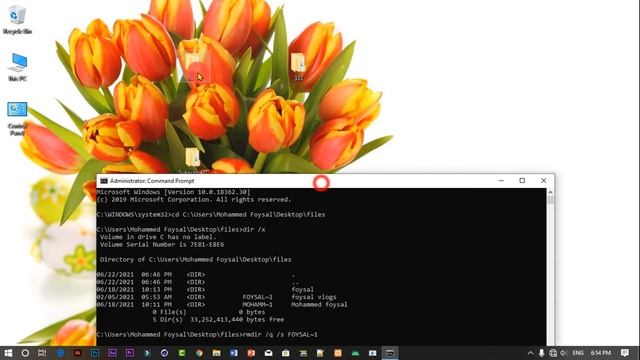
Task: Launch Adobe Premiere Pro from the taskbar
Action: [130, 353]
